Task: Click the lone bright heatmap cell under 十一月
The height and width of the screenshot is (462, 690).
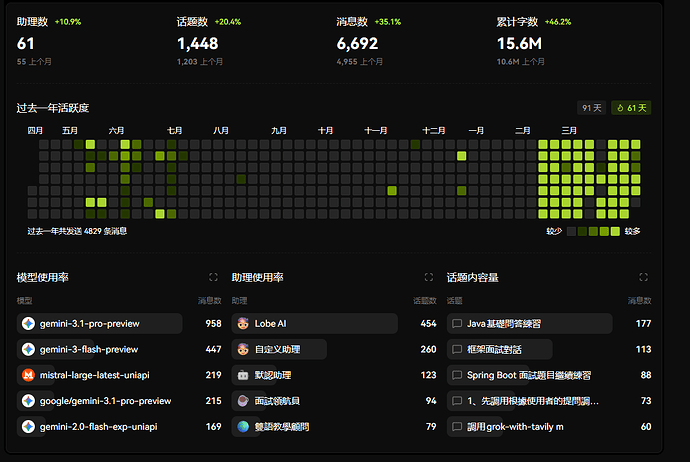Action: tap(392, 191)
